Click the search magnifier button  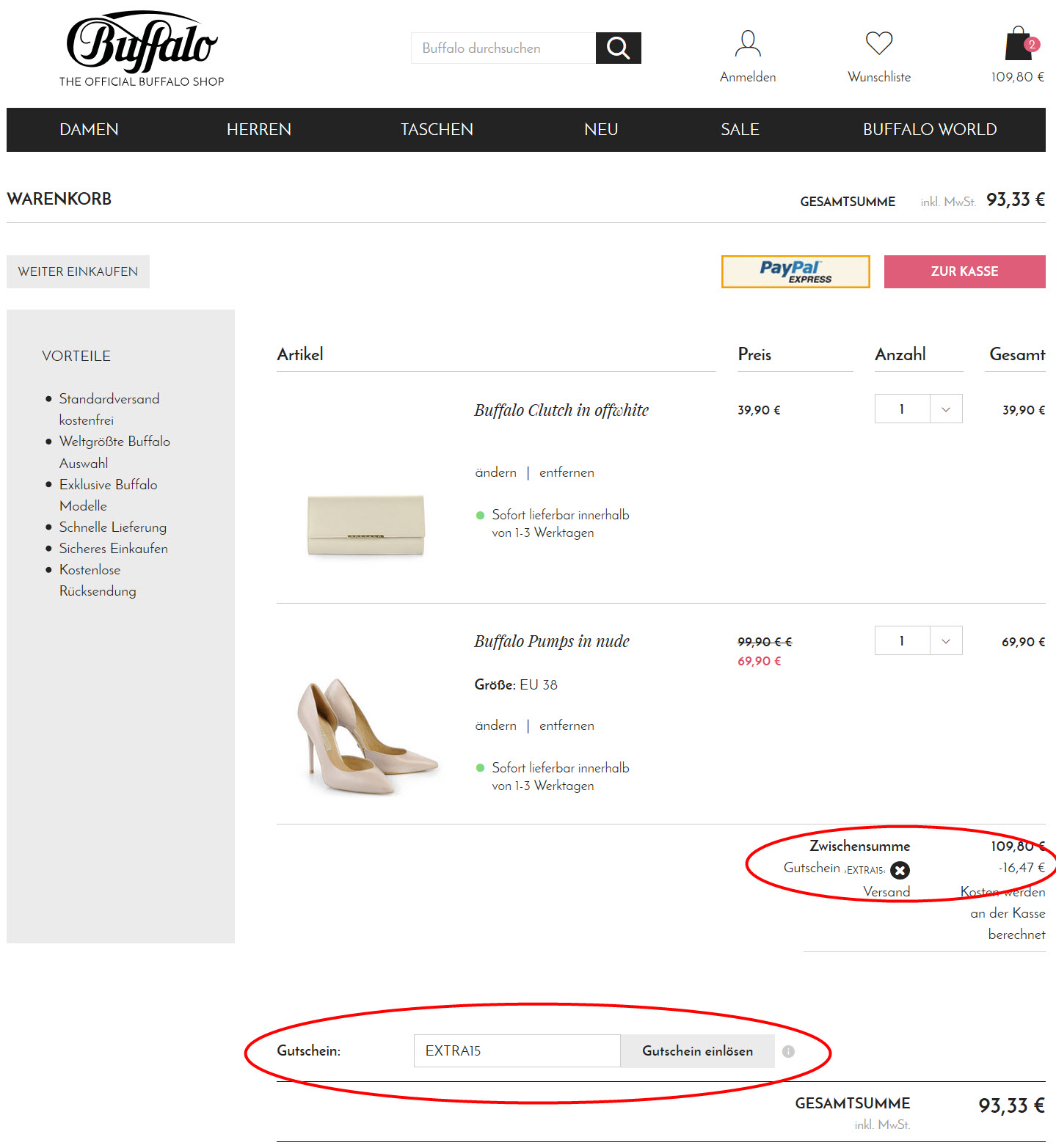(618, 48)
